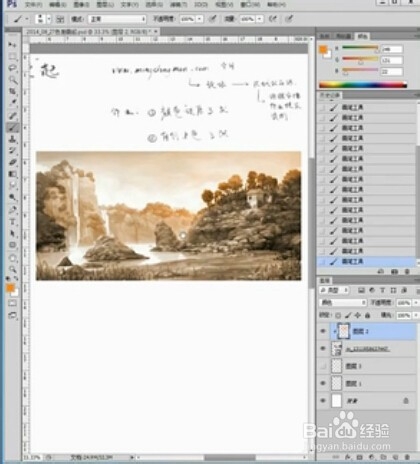Image resolution: width=420 pixels, height=464 pixels.
Task: Select the Quick Selection tool
Action: coord(12,80)
